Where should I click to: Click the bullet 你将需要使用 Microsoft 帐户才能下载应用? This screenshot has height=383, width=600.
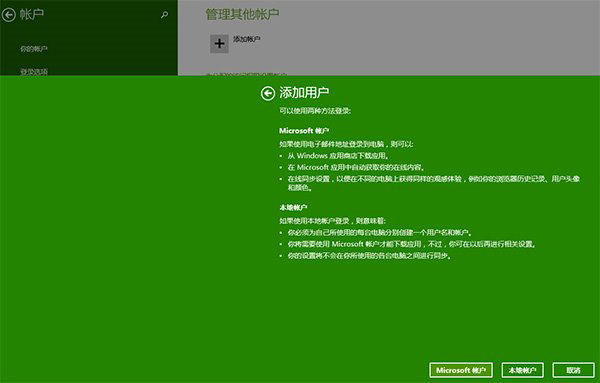point(412,244)
